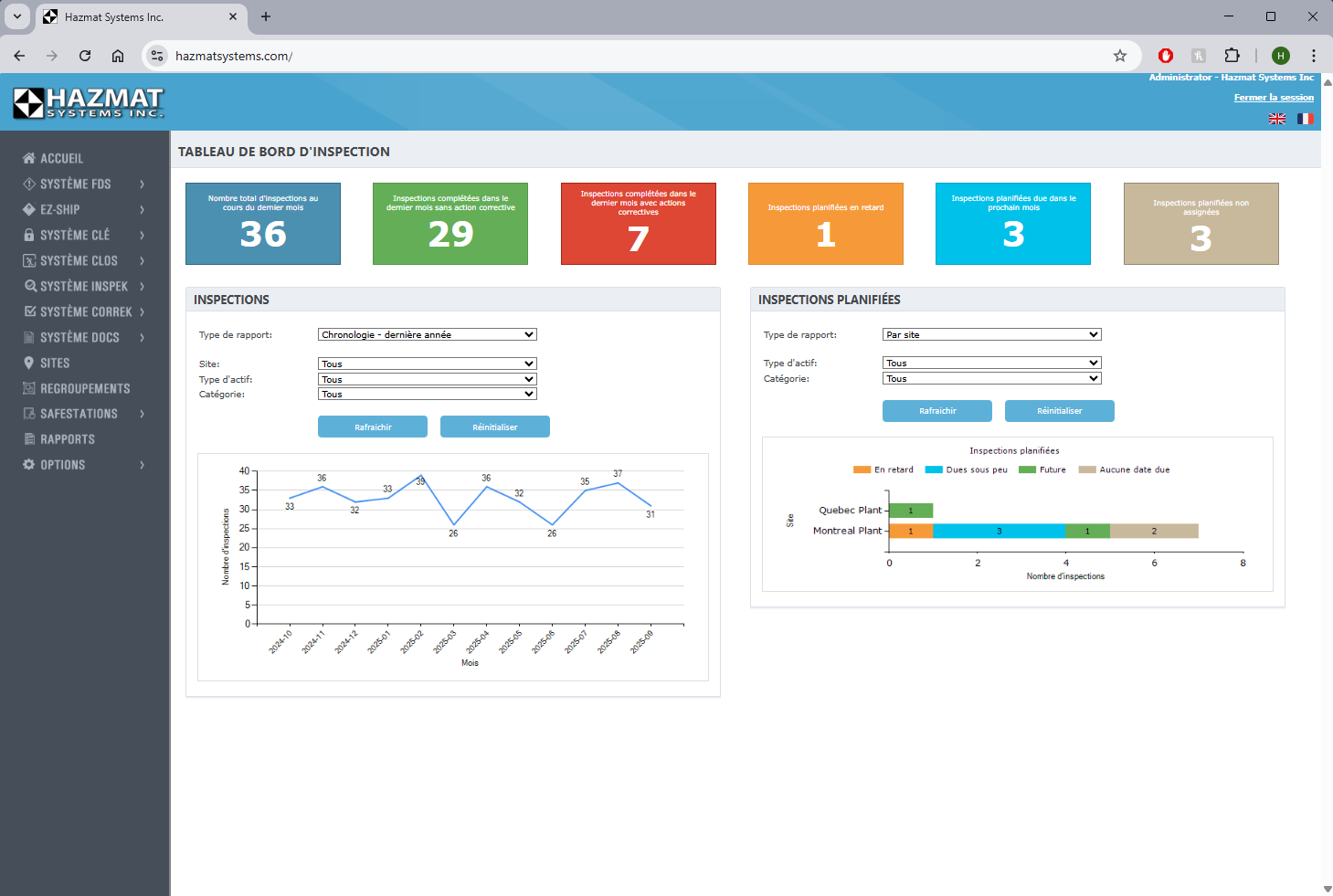
Task: Click the magnifier icon for Système Inspek
Action: click(x=30, y=286)
